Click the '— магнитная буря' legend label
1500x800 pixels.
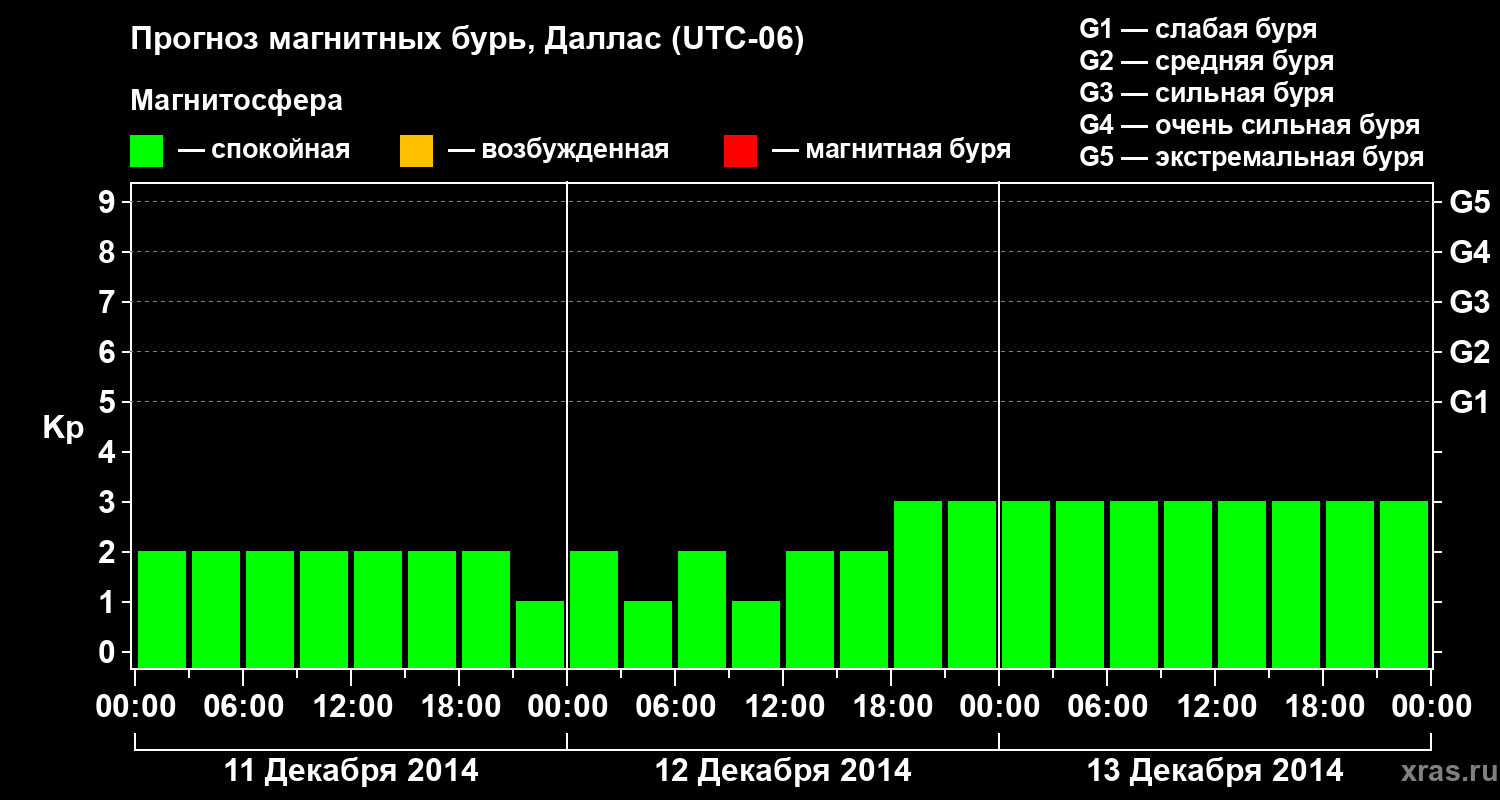point(892,151)
